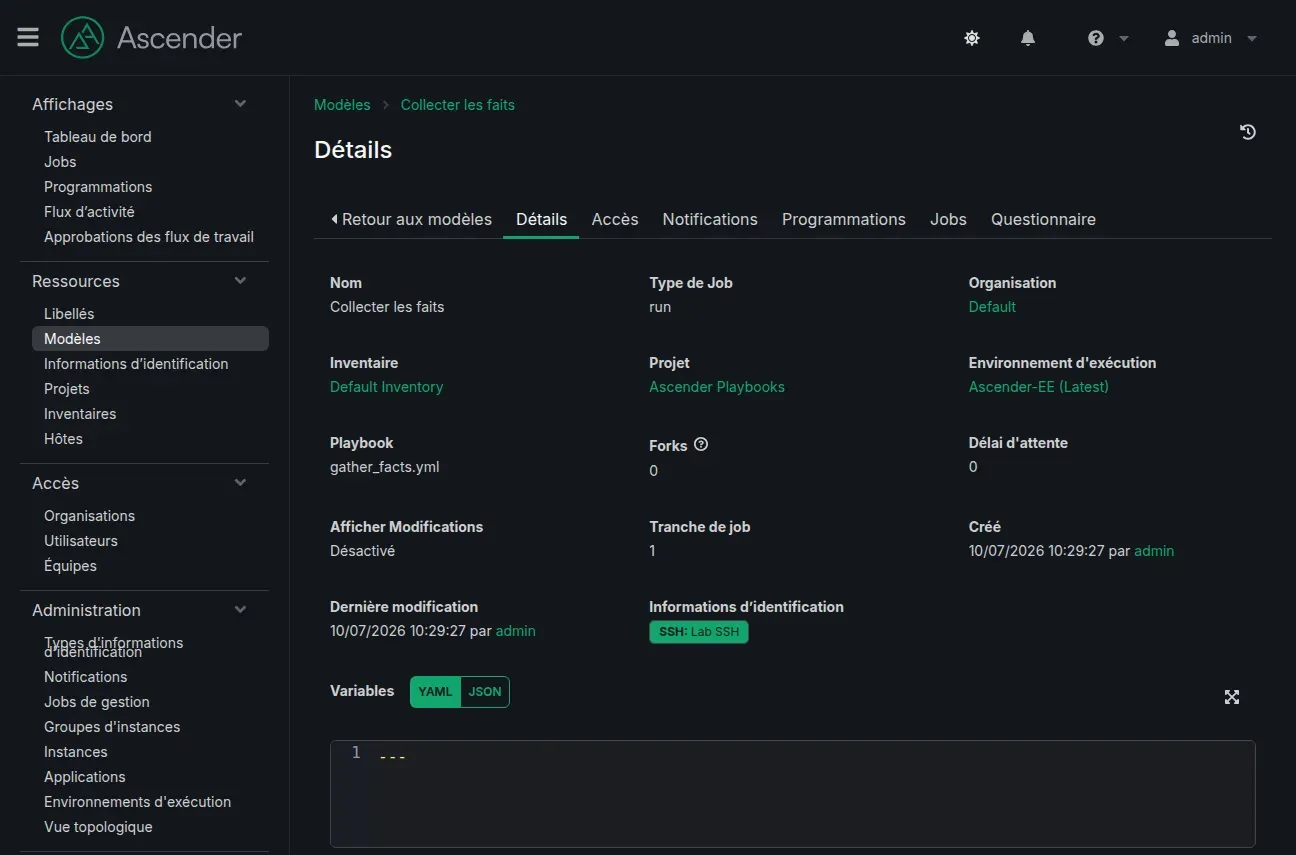
Task: Open Informations d'identification in sidebar
Action: point(136,364)
